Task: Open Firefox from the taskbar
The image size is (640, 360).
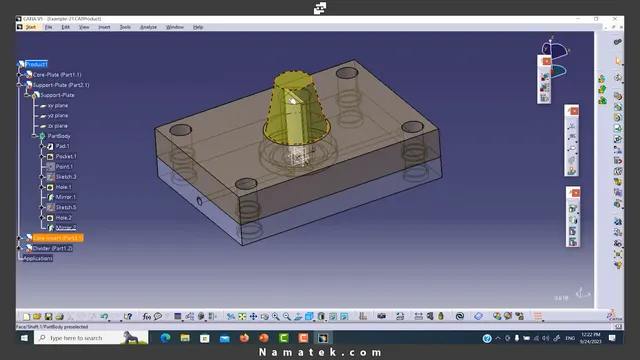Action: point(244,338)
